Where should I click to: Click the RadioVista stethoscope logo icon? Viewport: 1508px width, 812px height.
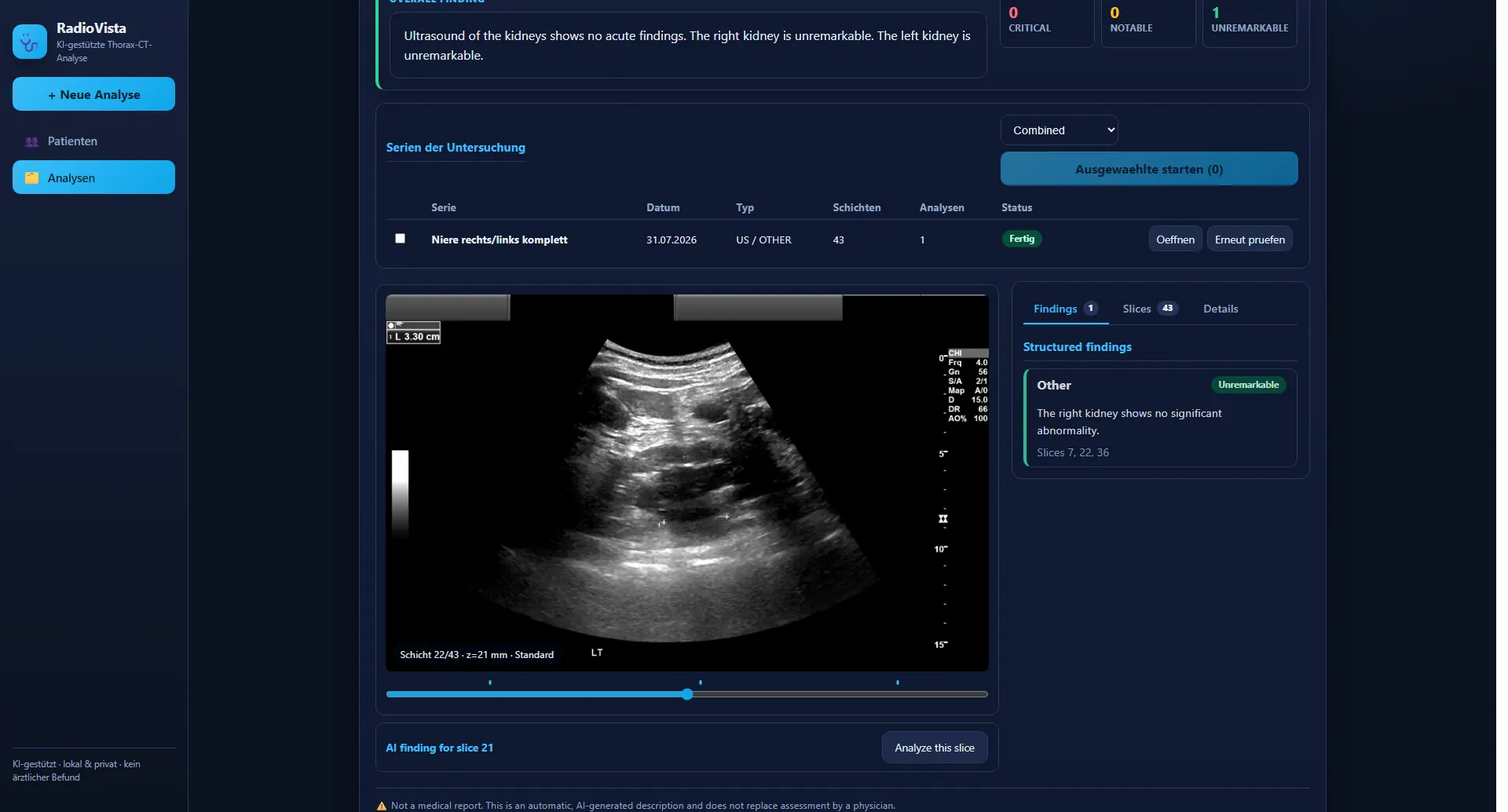point(30,42)
